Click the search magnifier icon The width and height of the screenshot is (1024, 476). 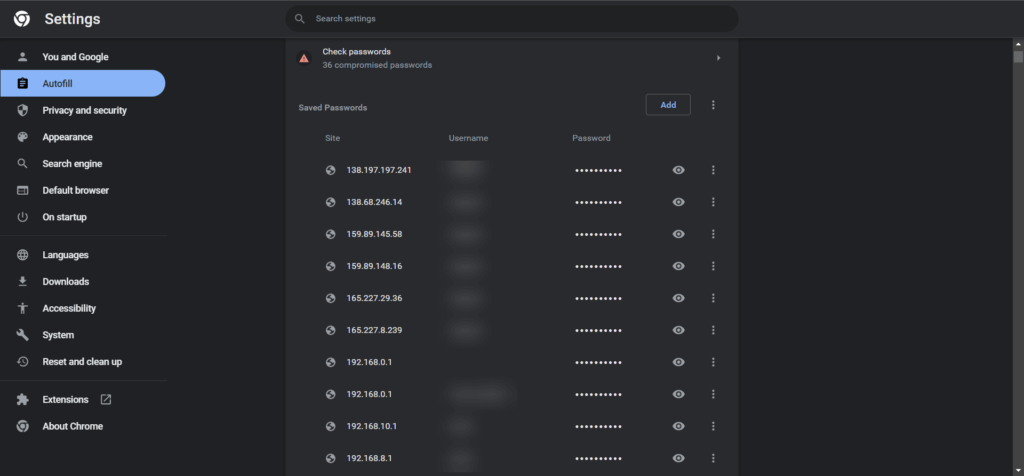pos(299,19)
